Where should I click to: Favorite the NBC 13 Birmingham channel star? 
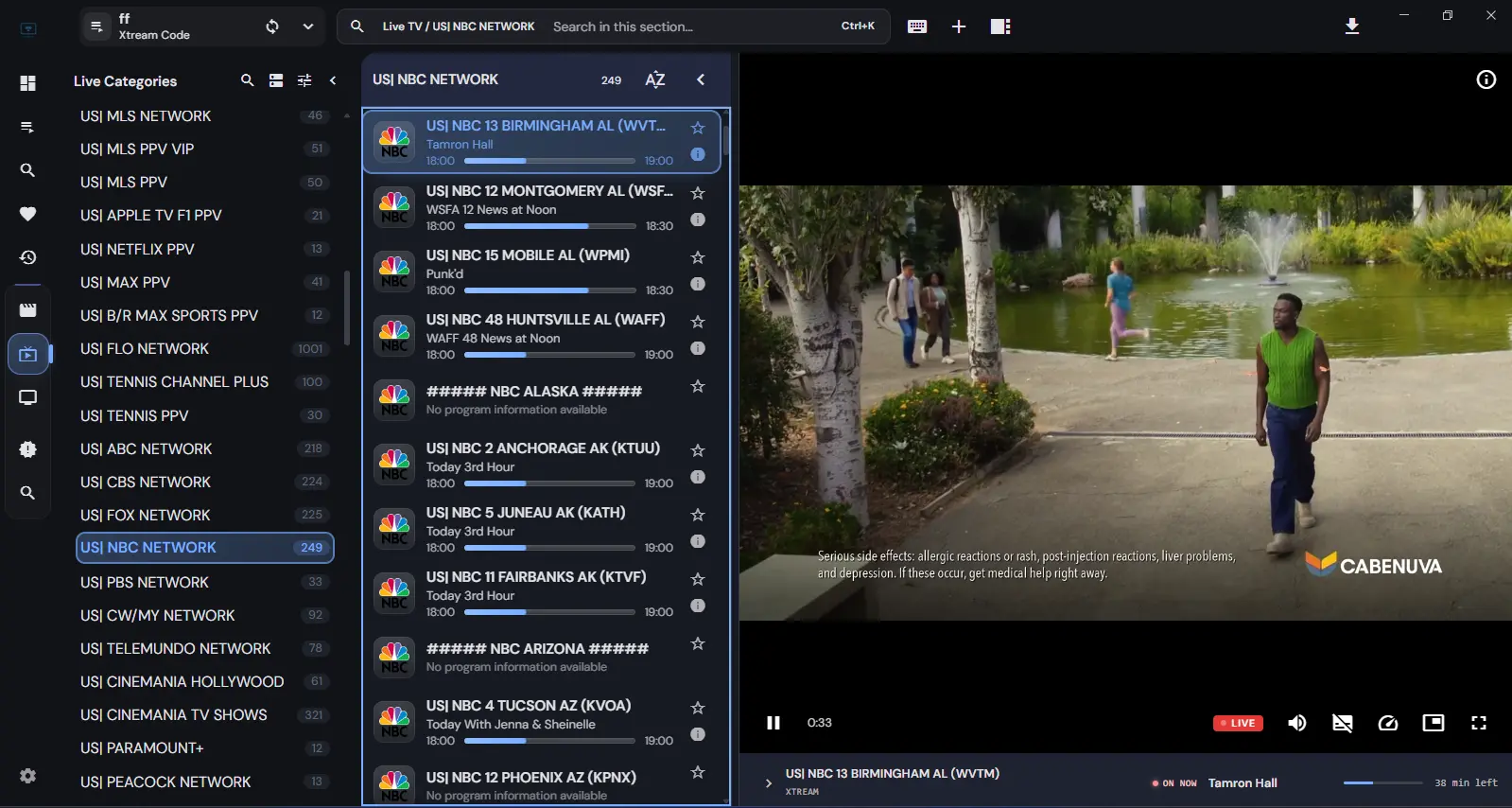coord(698,128)
